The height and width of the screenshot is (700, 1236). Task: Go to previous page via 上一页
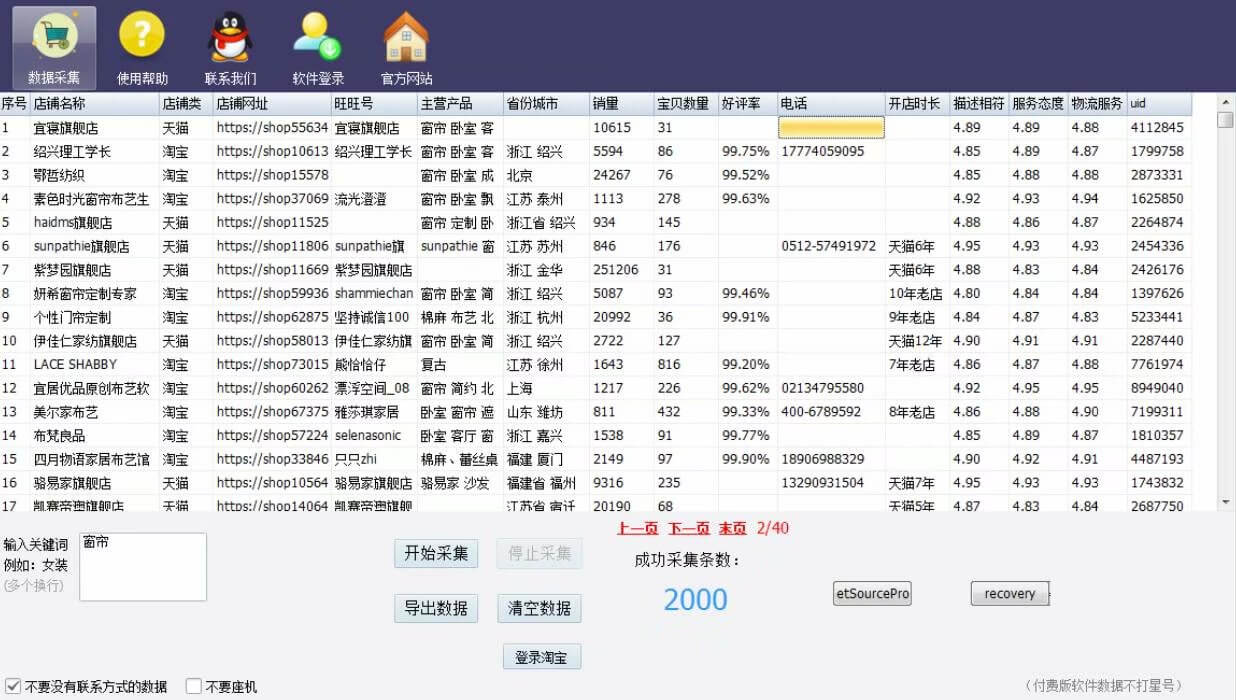tap(638, 528)
